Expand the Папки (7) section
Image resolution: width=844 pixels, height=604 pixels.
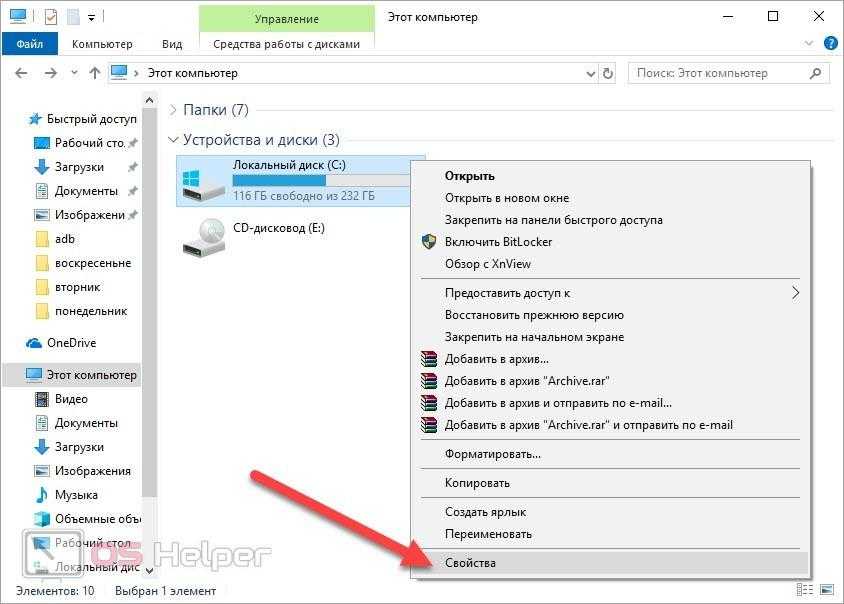coord(174,110)
